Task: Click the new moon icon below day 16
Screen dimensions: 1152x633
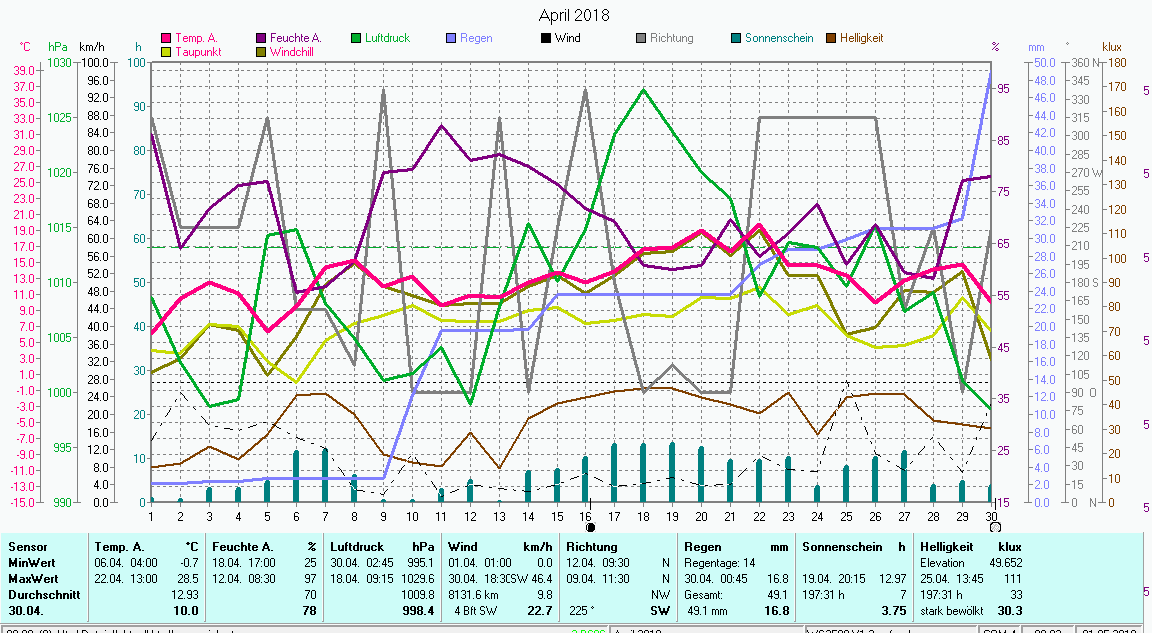Action: point(590,527)
